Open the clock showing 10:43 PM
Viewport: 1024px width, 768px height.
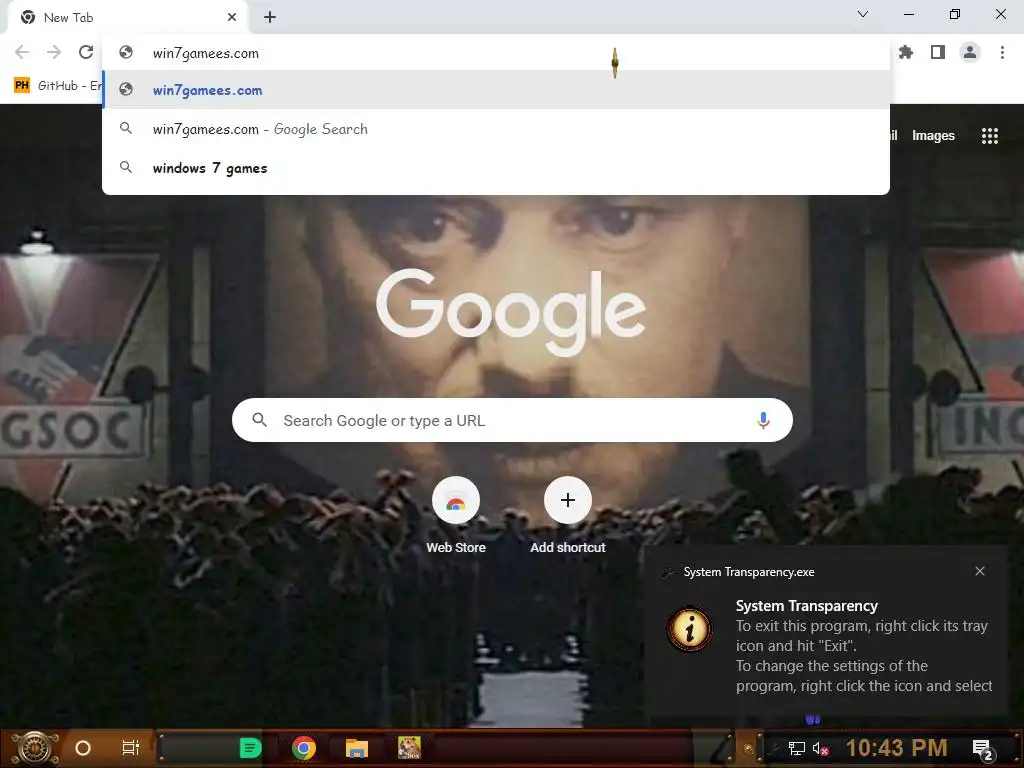pos(897,748)
